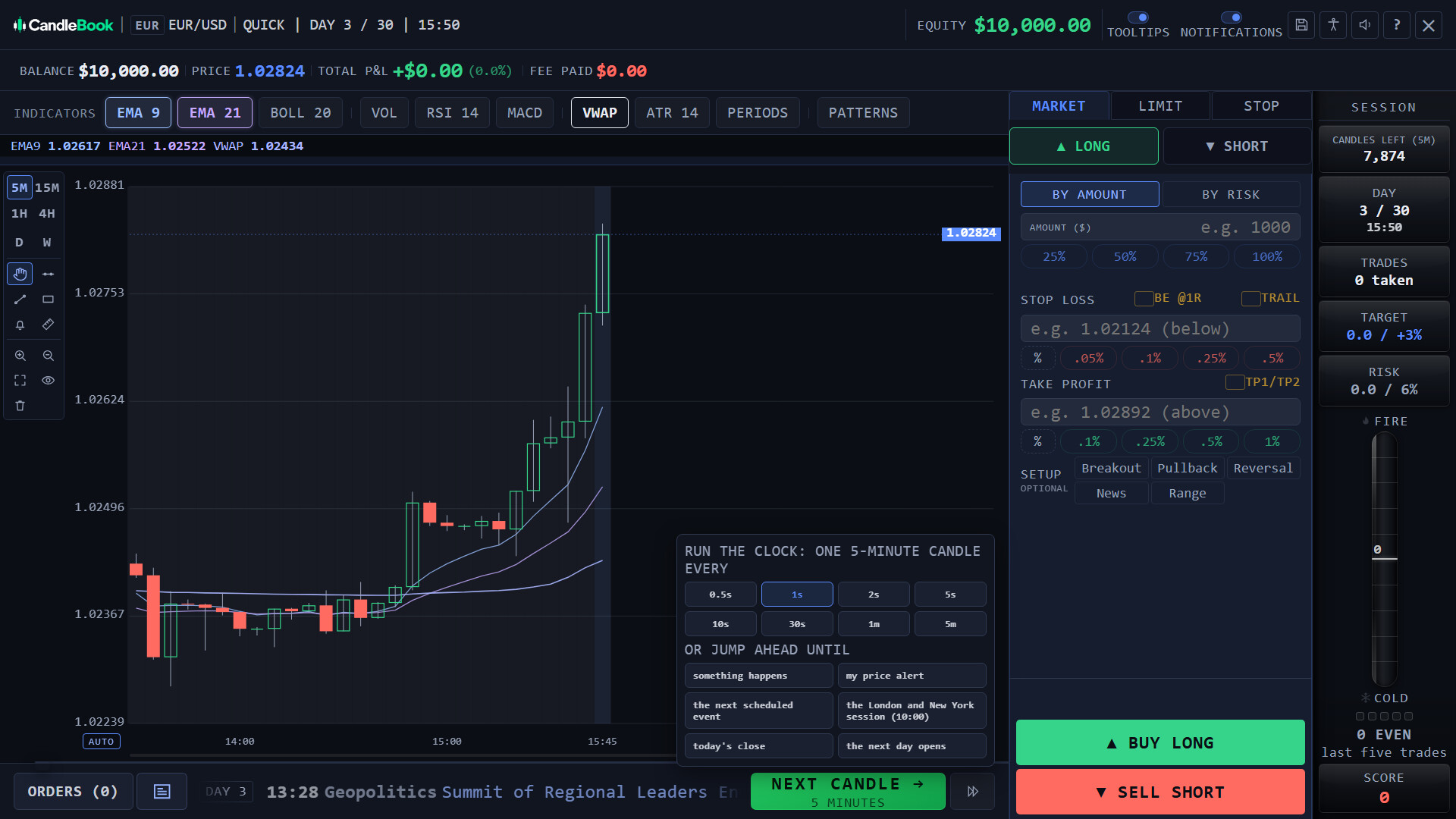Select the ruler measure tool
The image size is (1456, 819).
(48, 325)
